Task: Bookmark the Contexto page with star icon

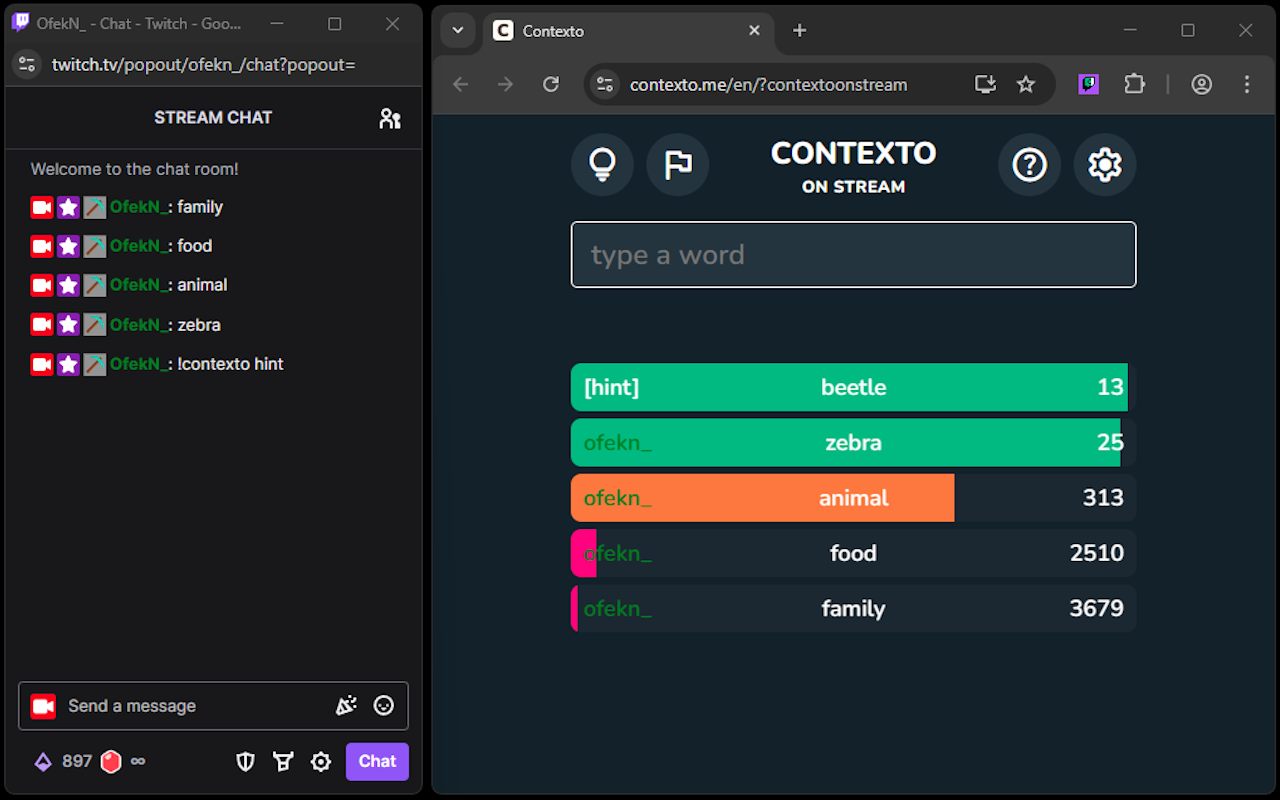Action: pyautogui.click(x=1026, y=85)
